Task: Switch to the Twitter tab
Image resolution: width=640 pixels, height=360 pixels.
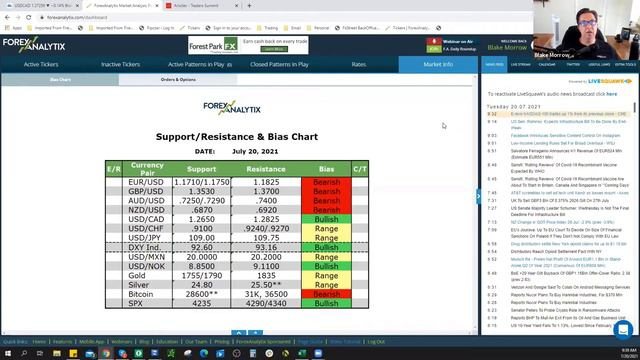Action: 573,64
